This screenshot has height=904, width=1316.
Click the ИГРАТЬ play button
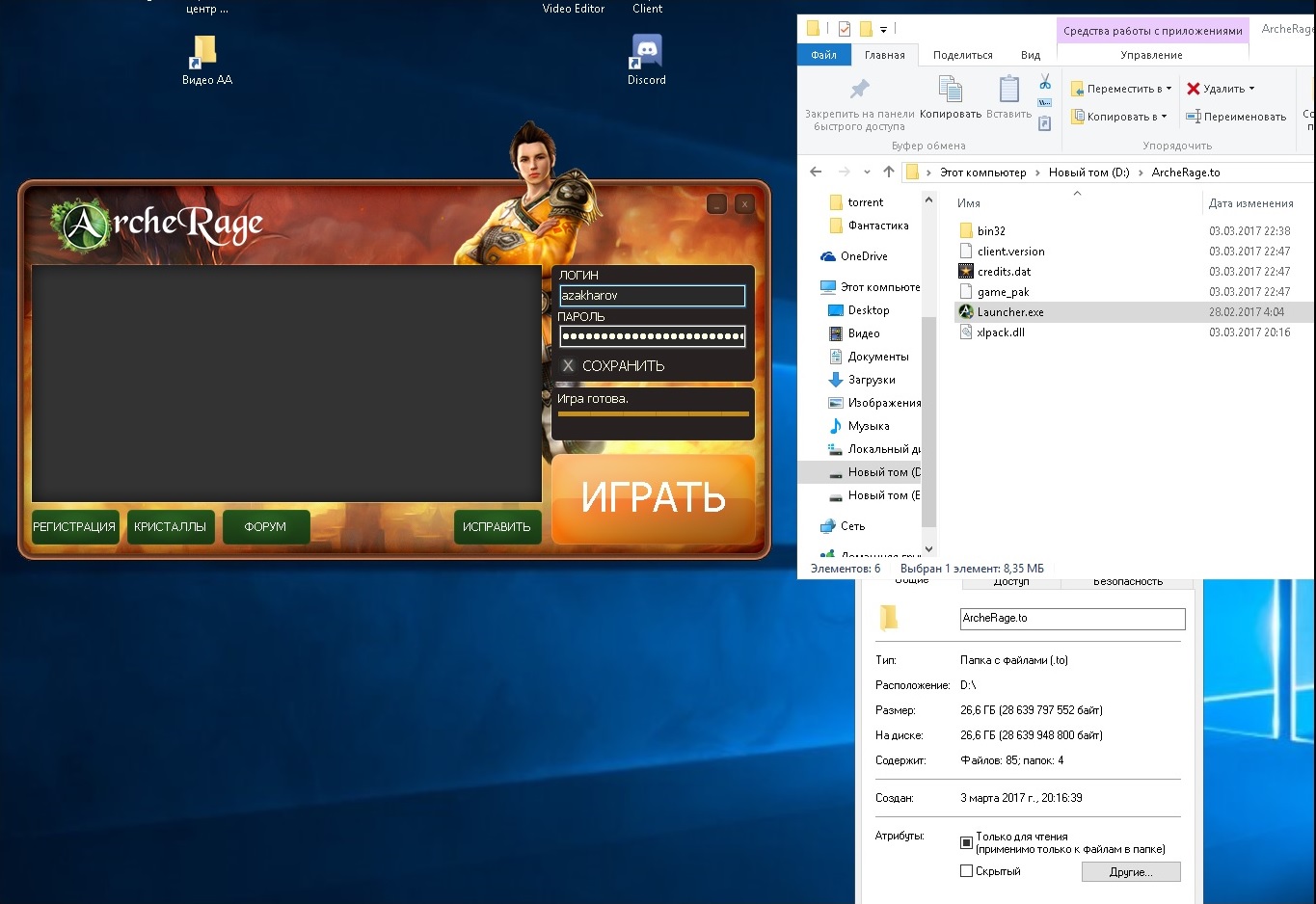point(653,498)
